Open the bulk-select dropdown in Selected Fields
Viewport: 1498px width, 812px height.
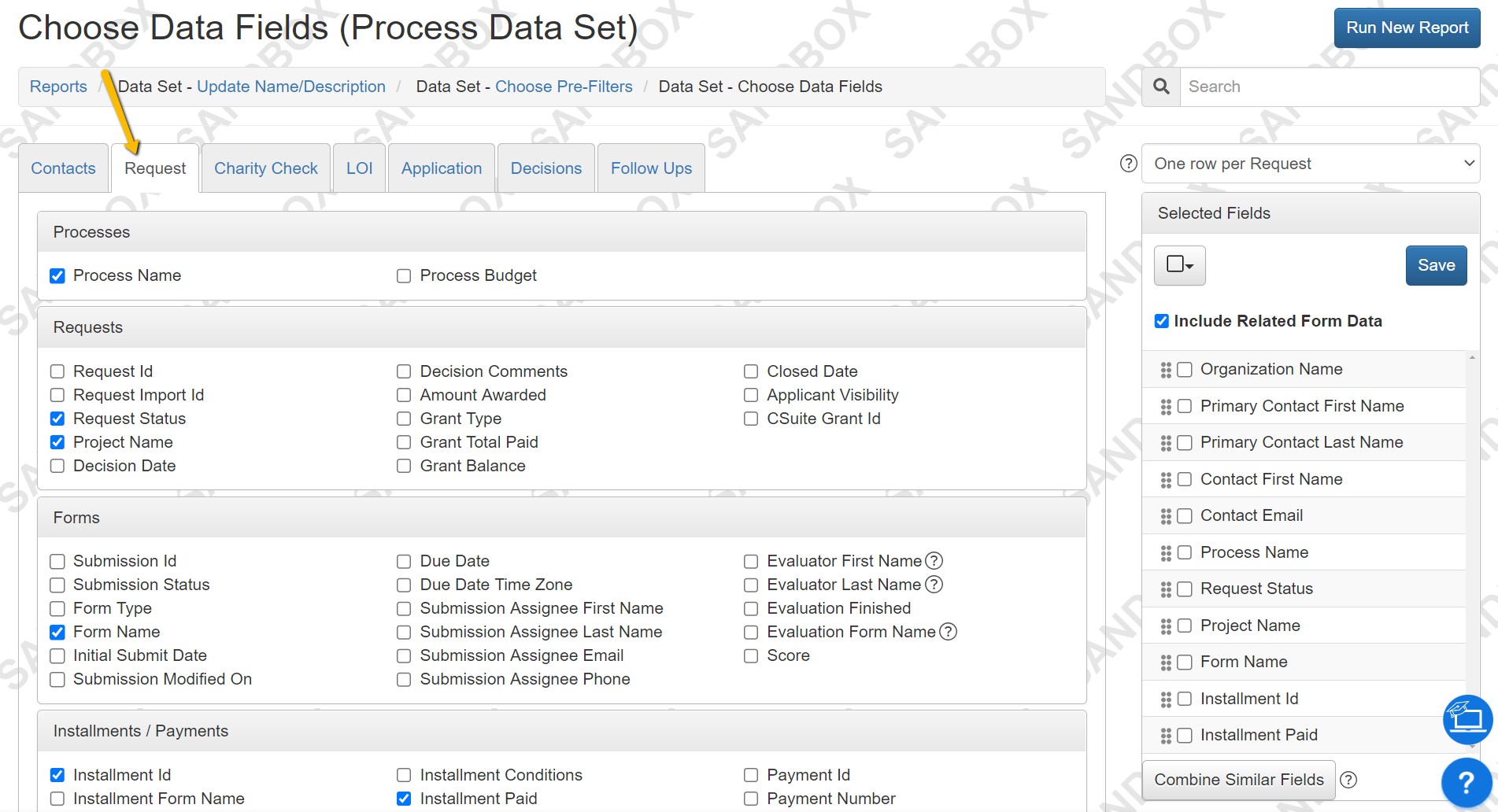1179,265
